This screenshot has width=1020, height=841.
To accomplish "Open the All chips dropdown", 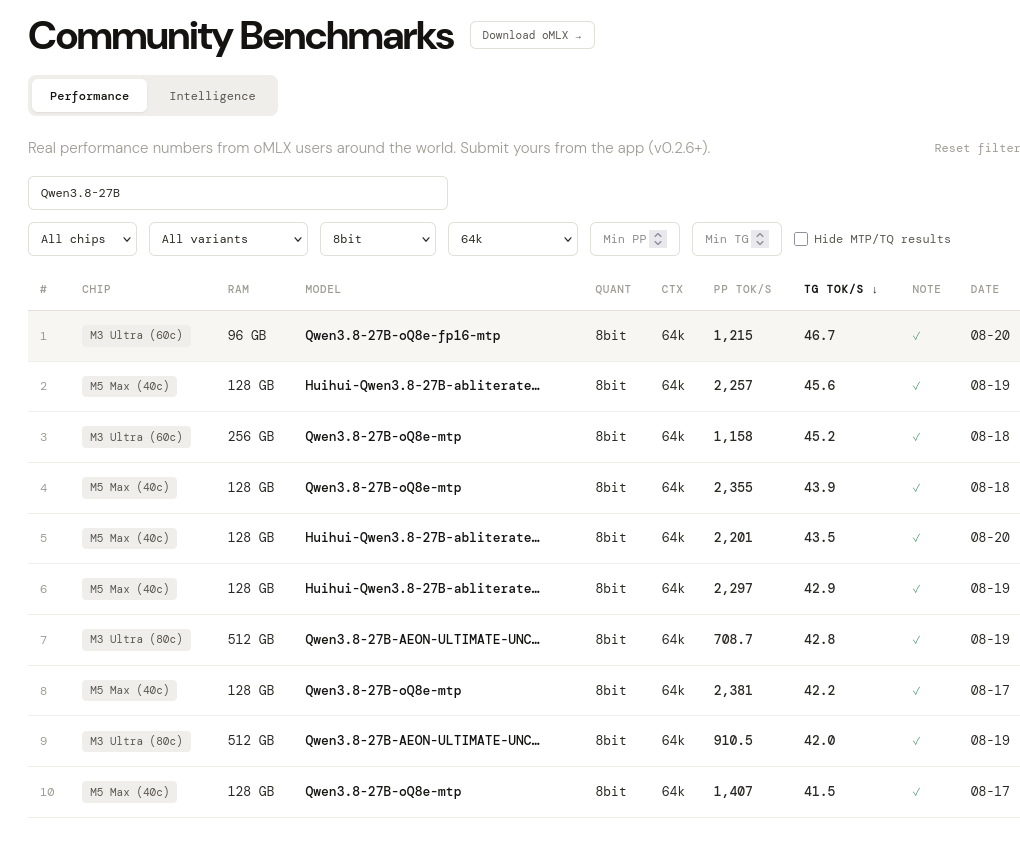I will coord(83,239).
